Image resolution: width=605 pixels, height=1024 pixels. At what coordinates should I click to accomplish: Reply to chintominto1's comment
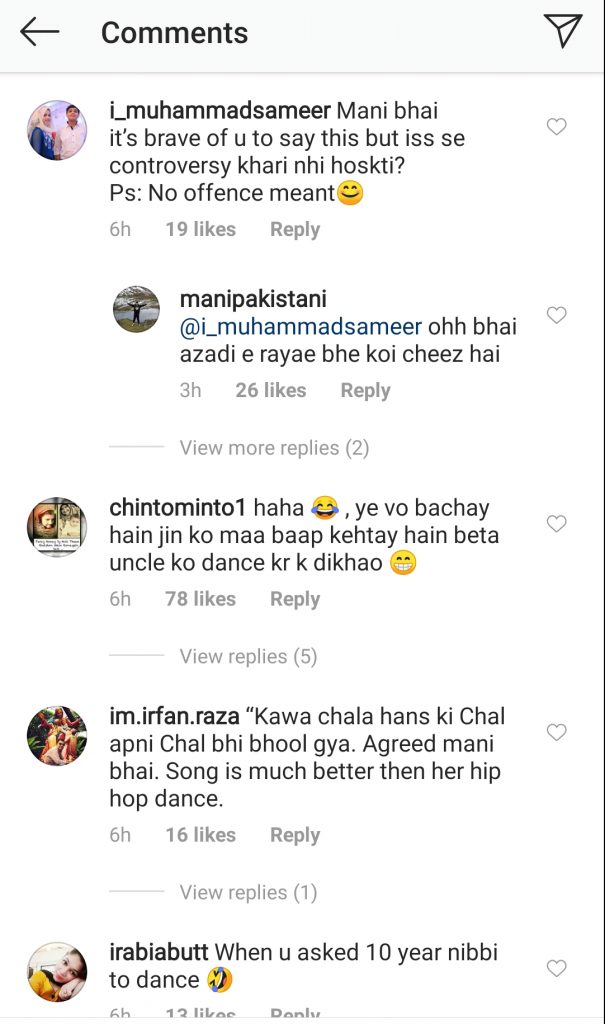[295, 599]
